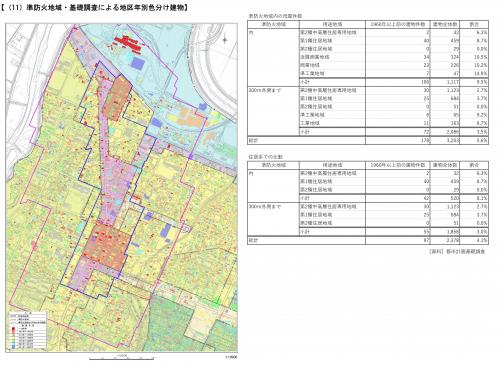Click the 準防火地域 header in the upper table
This screenshot has height=367, width=500.
point(273,24)
